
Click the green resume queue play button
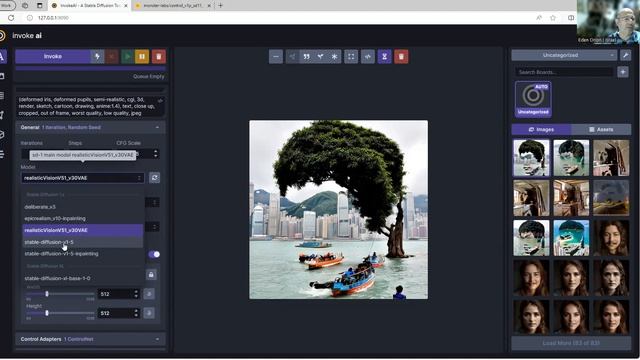(127, 56)
